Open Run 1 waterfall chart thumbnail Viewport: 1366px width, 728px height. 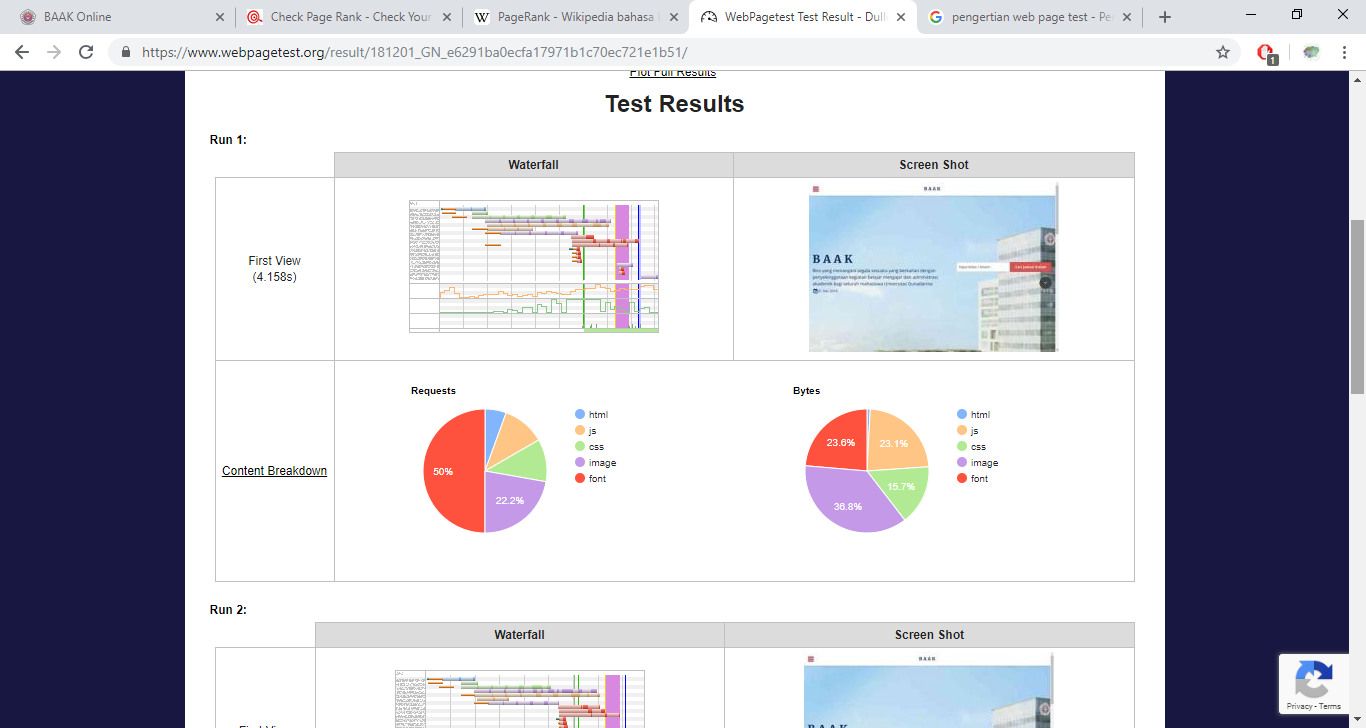coord(534,266)
